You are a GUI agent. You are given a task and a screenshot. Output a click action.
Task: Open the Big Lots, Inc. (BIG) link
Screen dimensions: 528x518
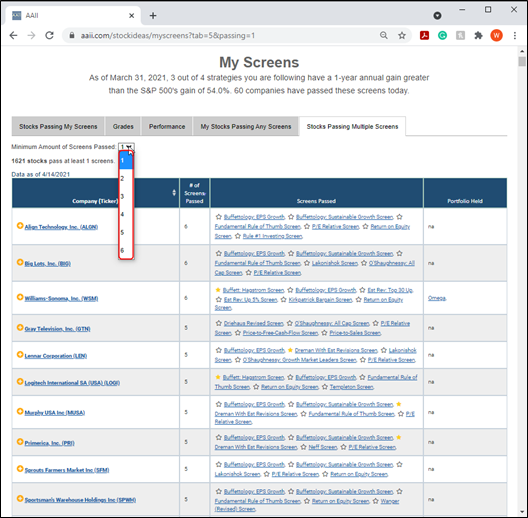[x=47, y=263]
